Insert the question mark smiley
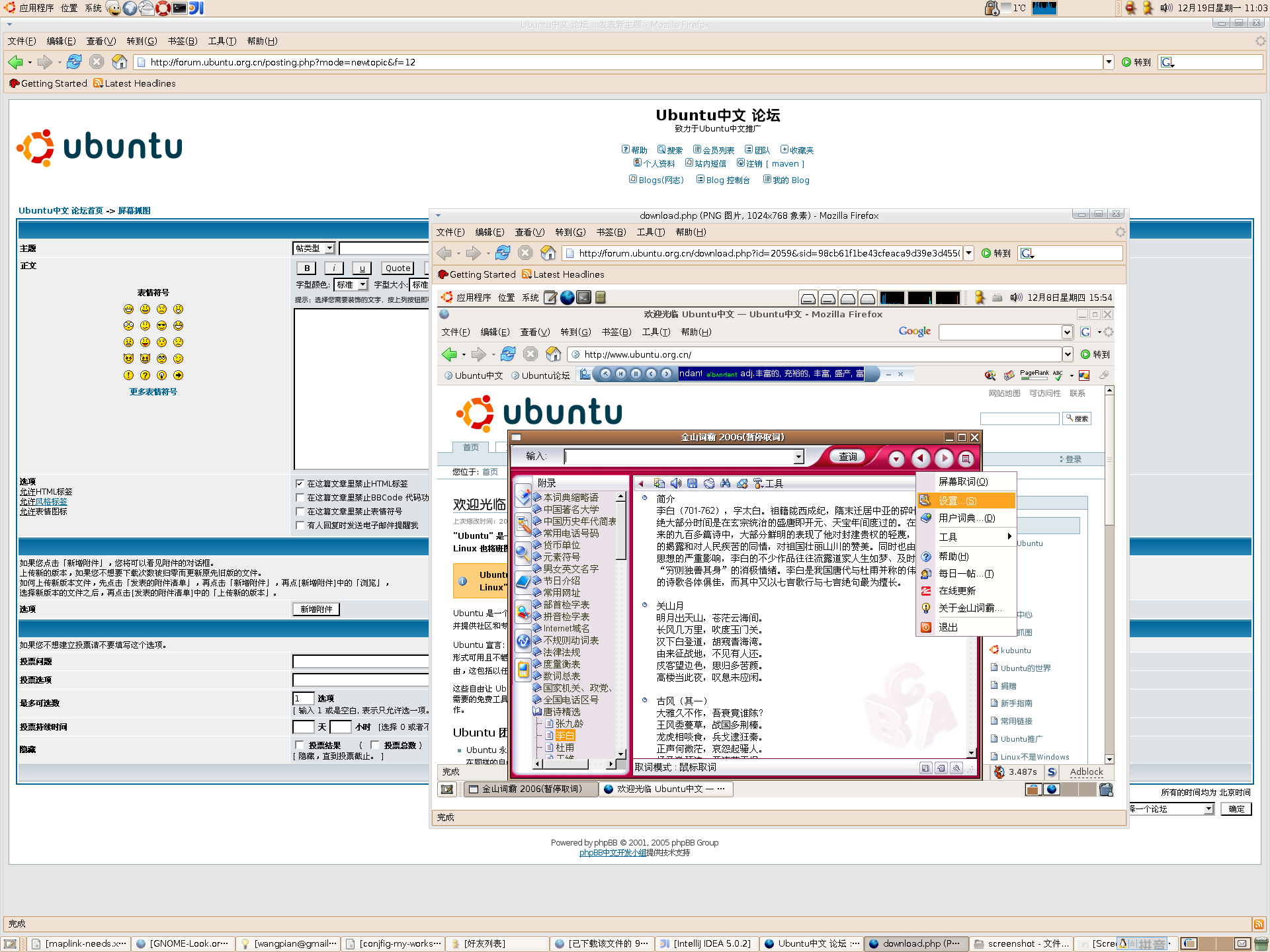The height and width of the screenshot is (952, 1270). click(145, 376)
